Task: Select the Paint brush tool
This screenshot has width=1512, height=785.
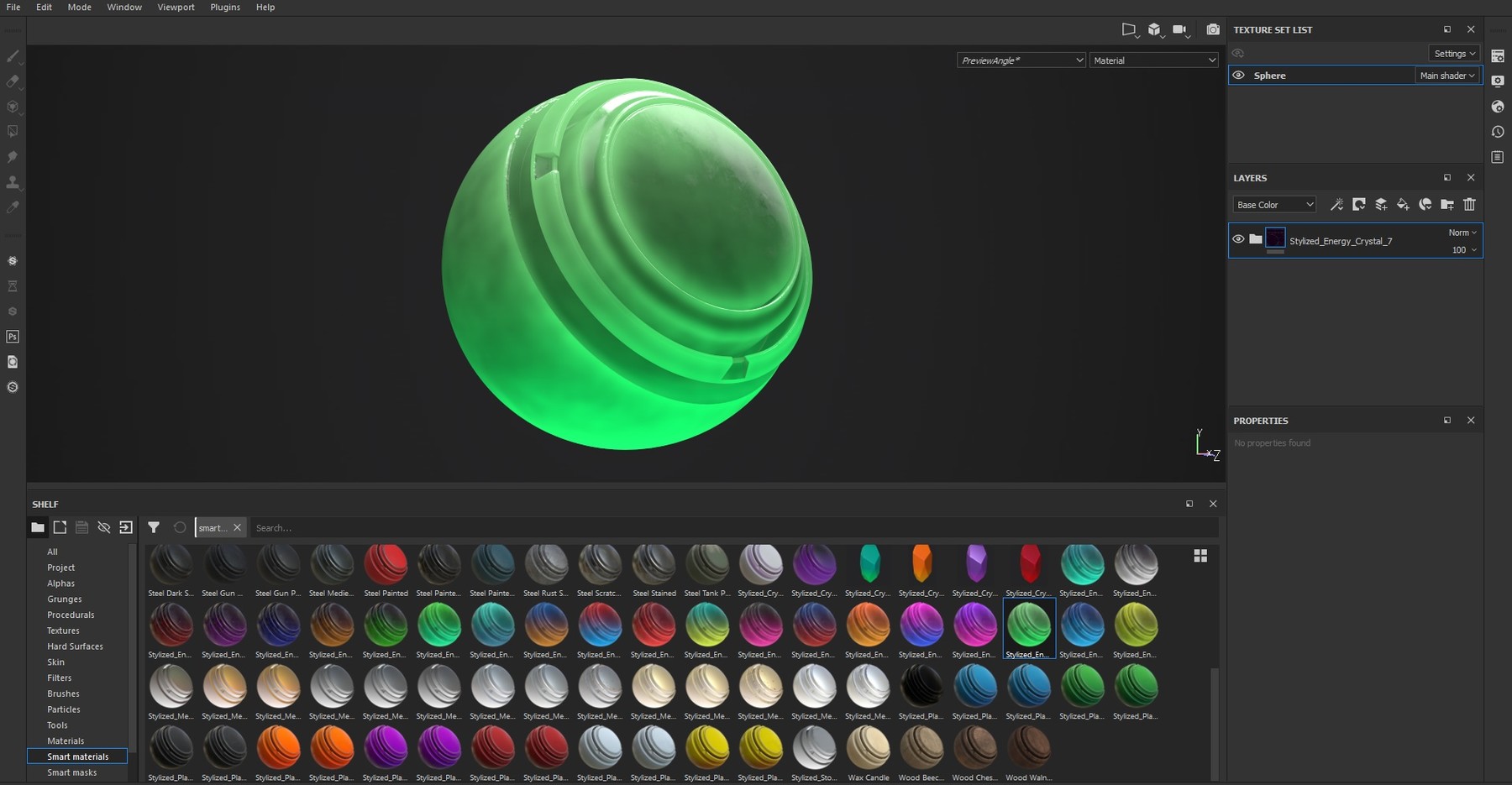Action: click(x=13, y=56)
